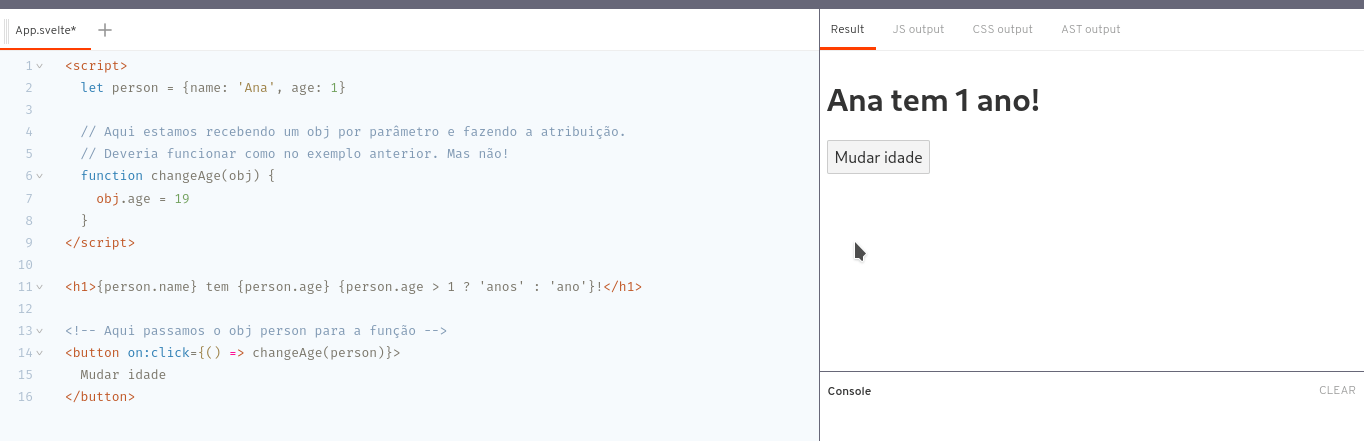Click the closing </script> tag on line 9
The width and height of the screenshot is (1364, 441).
click(x=100, y=242)
